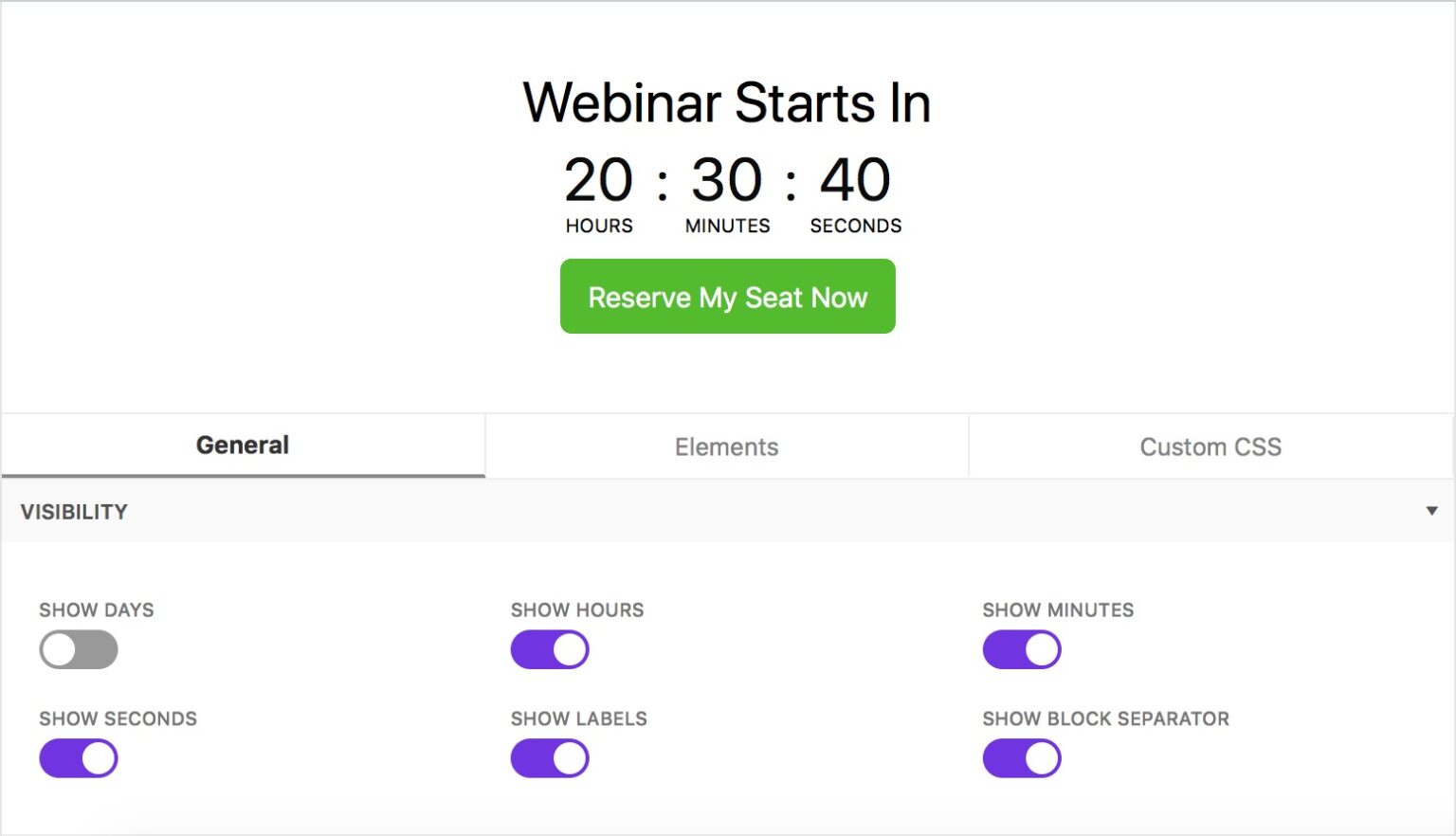
Task: Turn off Show Minutes
Action: point(1022,649)
